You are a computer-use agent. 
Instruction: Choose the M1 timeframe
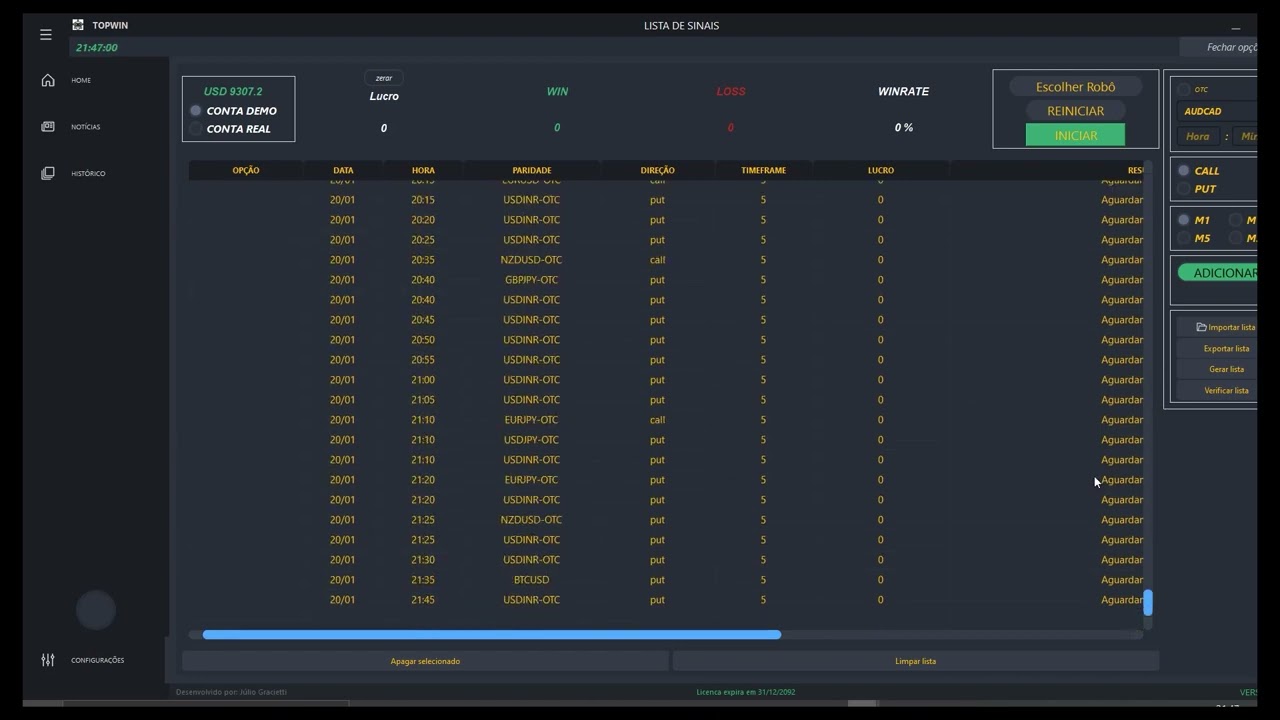1184,220
